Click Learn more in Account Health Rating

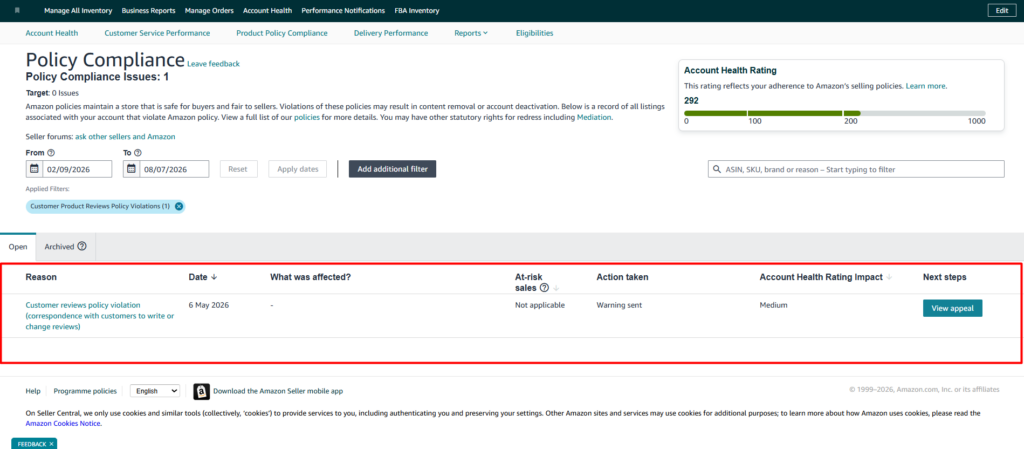coord(925,85)
